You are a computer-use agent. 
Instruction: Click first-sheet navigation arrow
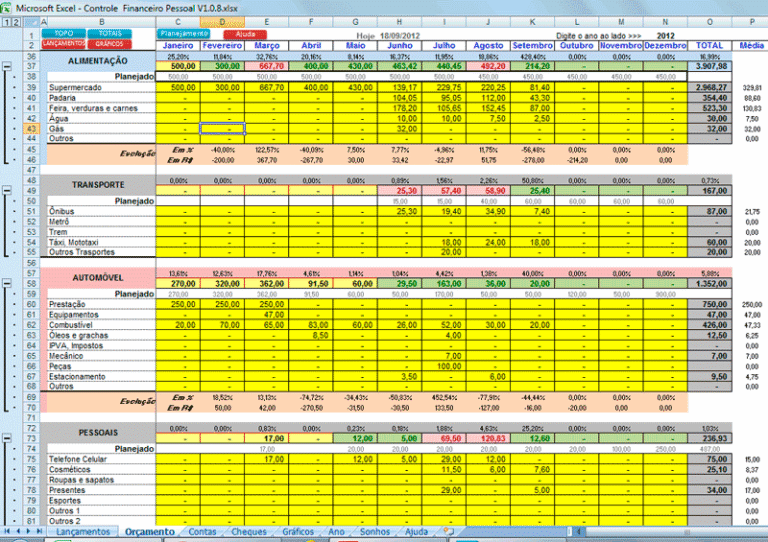tap(7, 531)
